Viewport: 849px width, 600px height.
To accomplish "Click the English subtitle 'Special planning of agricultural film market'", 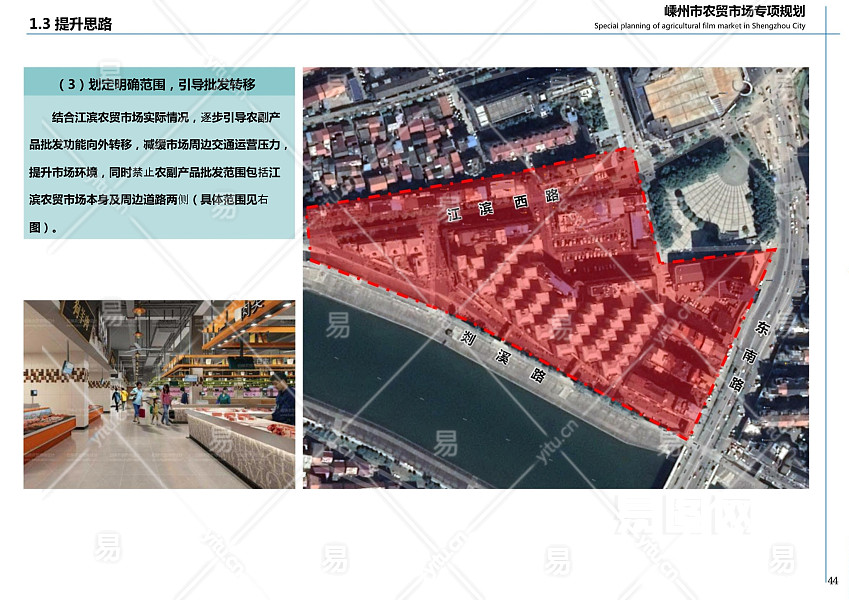I will pos(664,25).
